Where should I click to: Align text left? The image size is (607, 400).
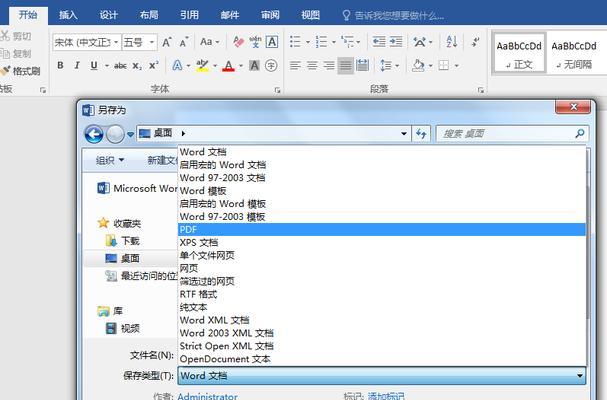click(295, 66)
